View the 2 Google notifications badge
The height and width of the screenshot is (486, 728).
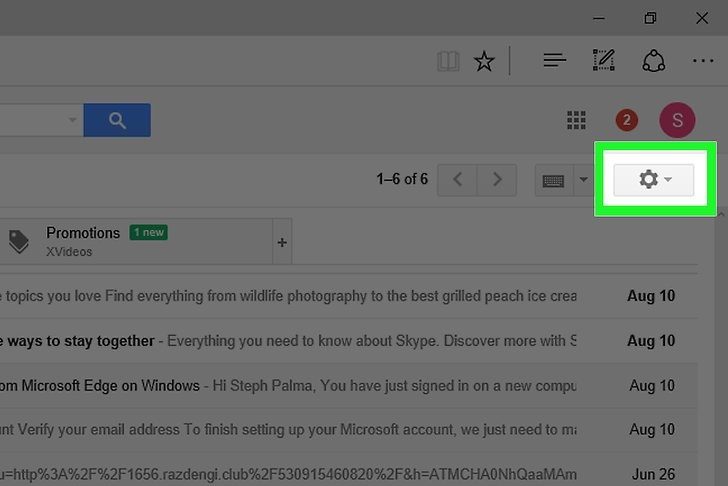pos(626,121)
